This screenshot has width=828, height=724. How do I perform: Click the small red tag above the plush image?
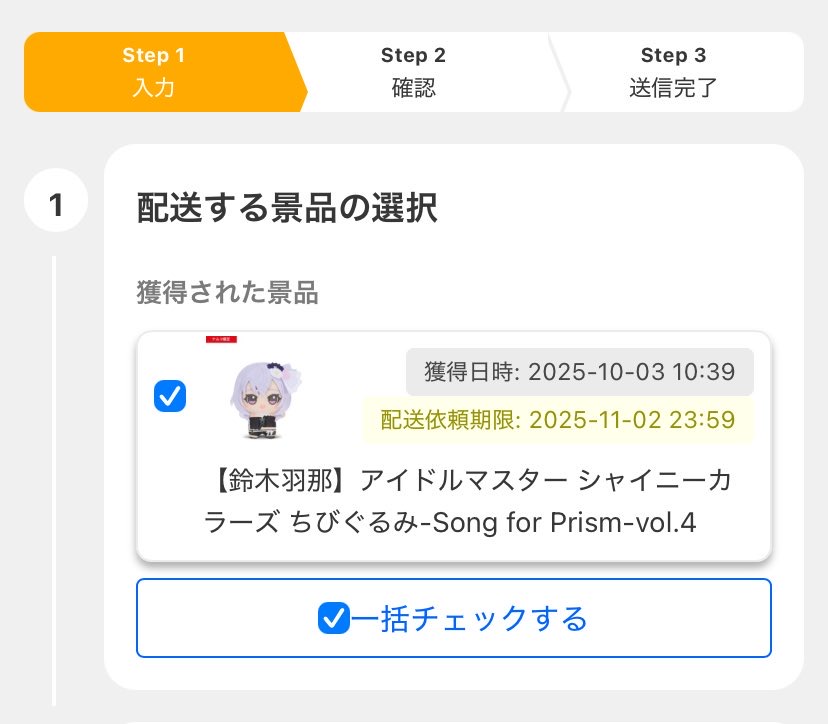(221, 340)
